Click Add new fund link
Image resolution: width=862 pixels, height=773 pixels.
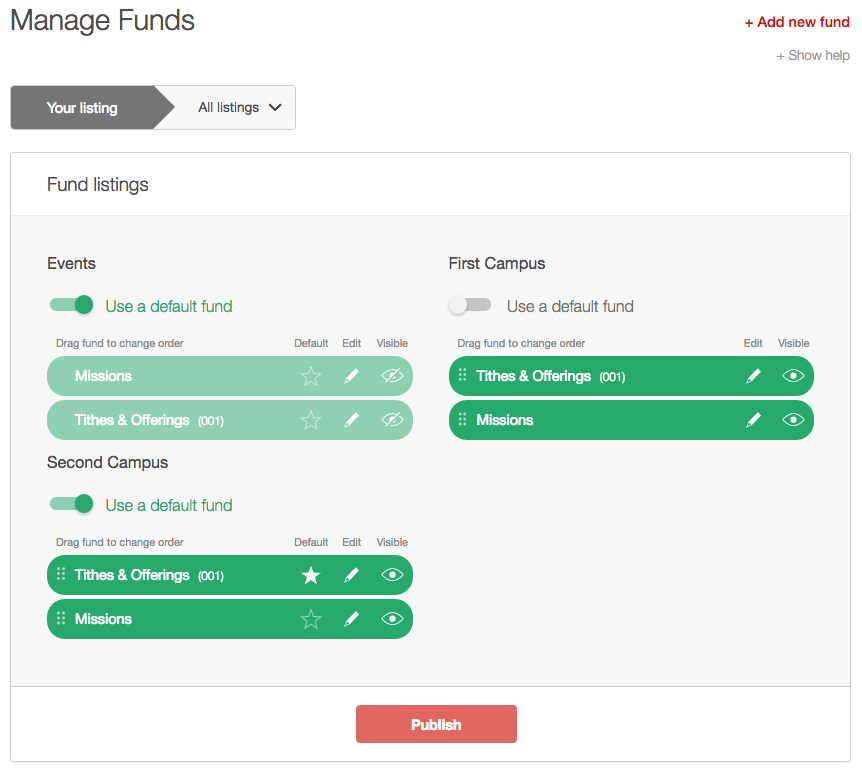pos(797,21)
